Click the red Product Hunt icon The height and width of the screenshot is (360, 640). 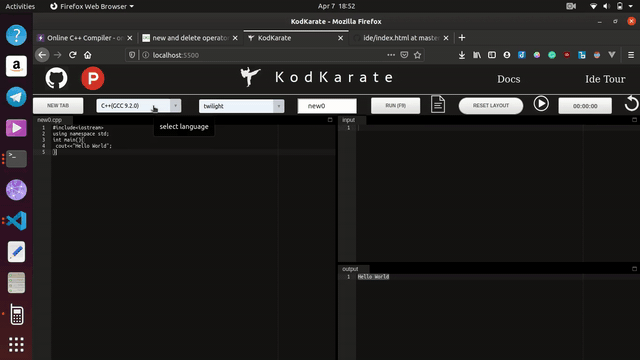click(x=93, y=78)
